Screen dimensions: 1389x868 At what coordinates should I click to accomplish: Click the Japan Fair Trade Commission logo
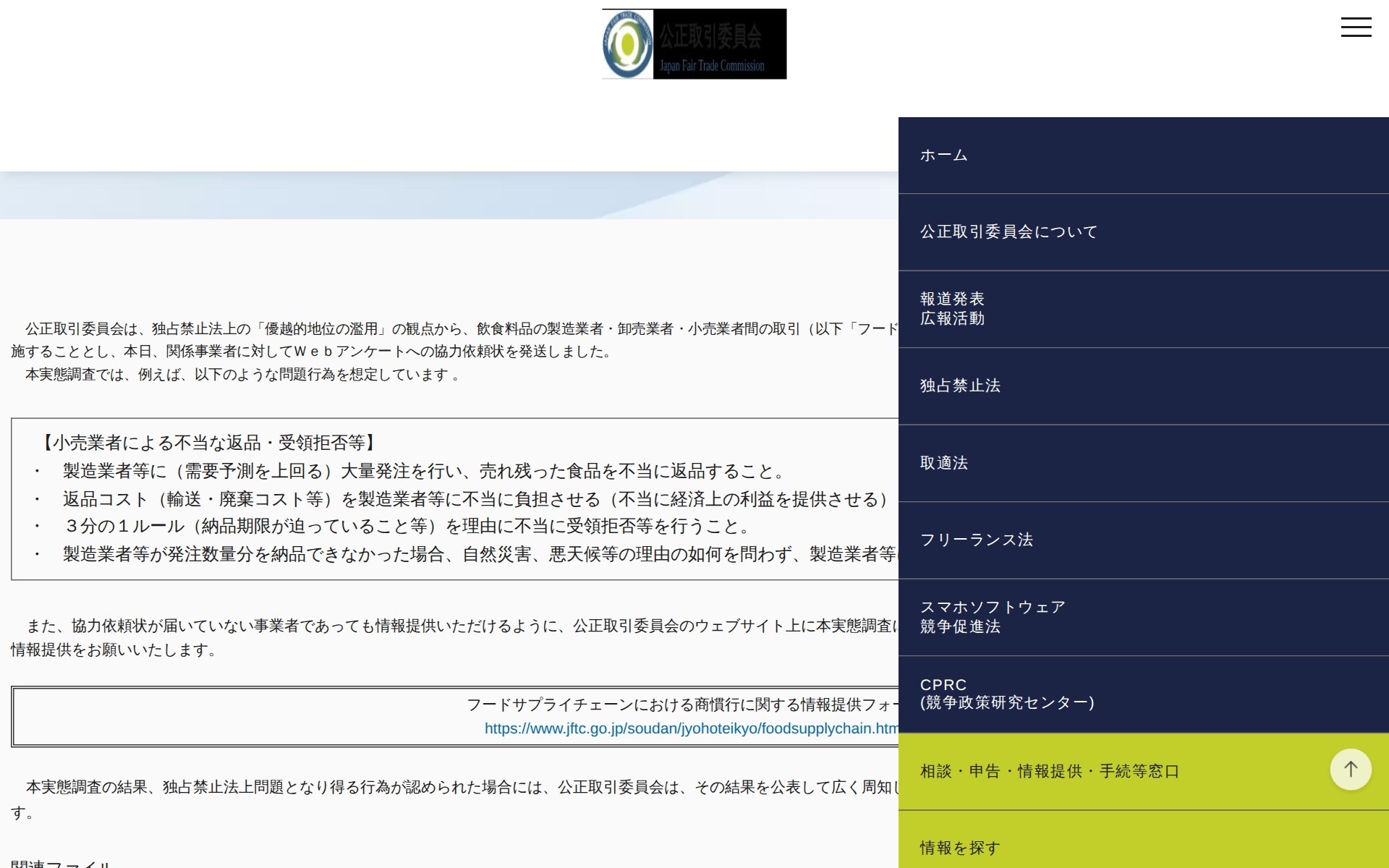(x=694, y=44)
